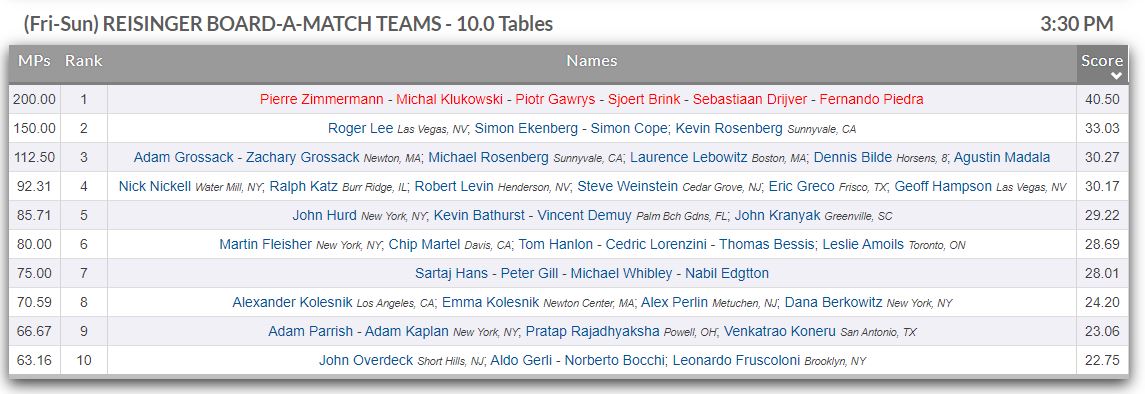Select Geoff Hampson name link
The width and height of the screenshot is (1145, 394).
[x=943, y=187]
